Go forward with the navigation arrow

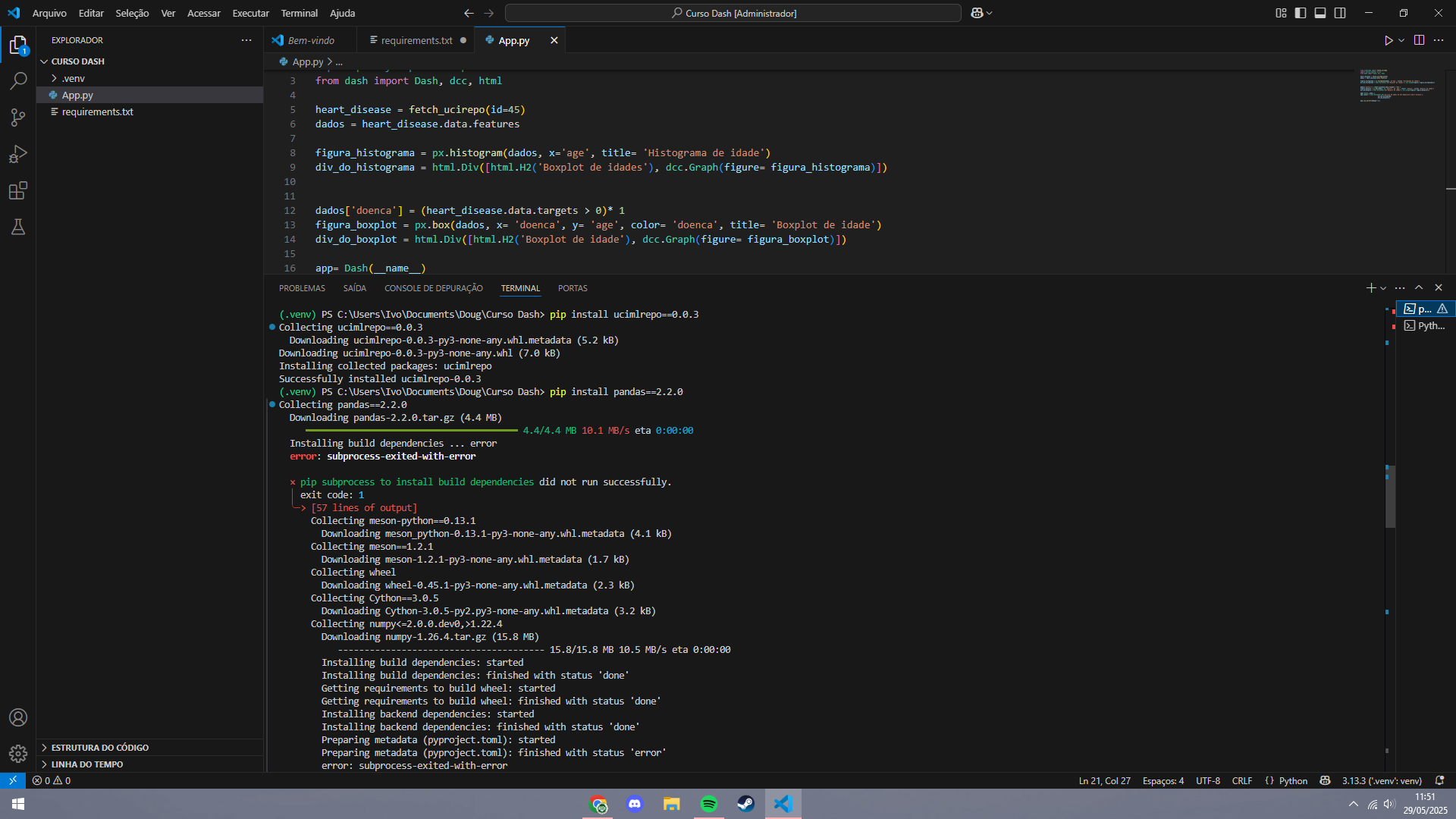(x=488, y=13)
